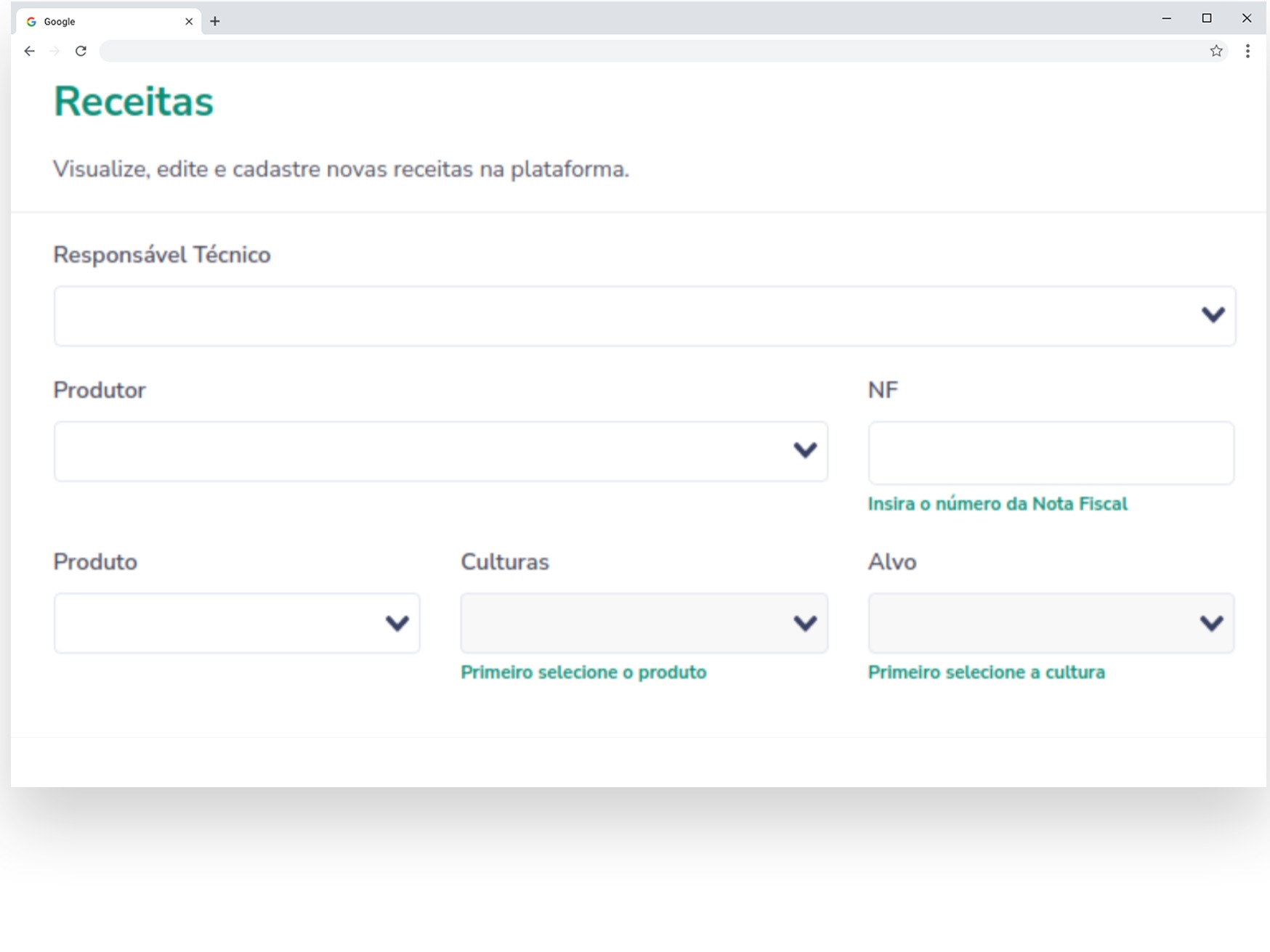Open the Culturas dropdown

644,623
